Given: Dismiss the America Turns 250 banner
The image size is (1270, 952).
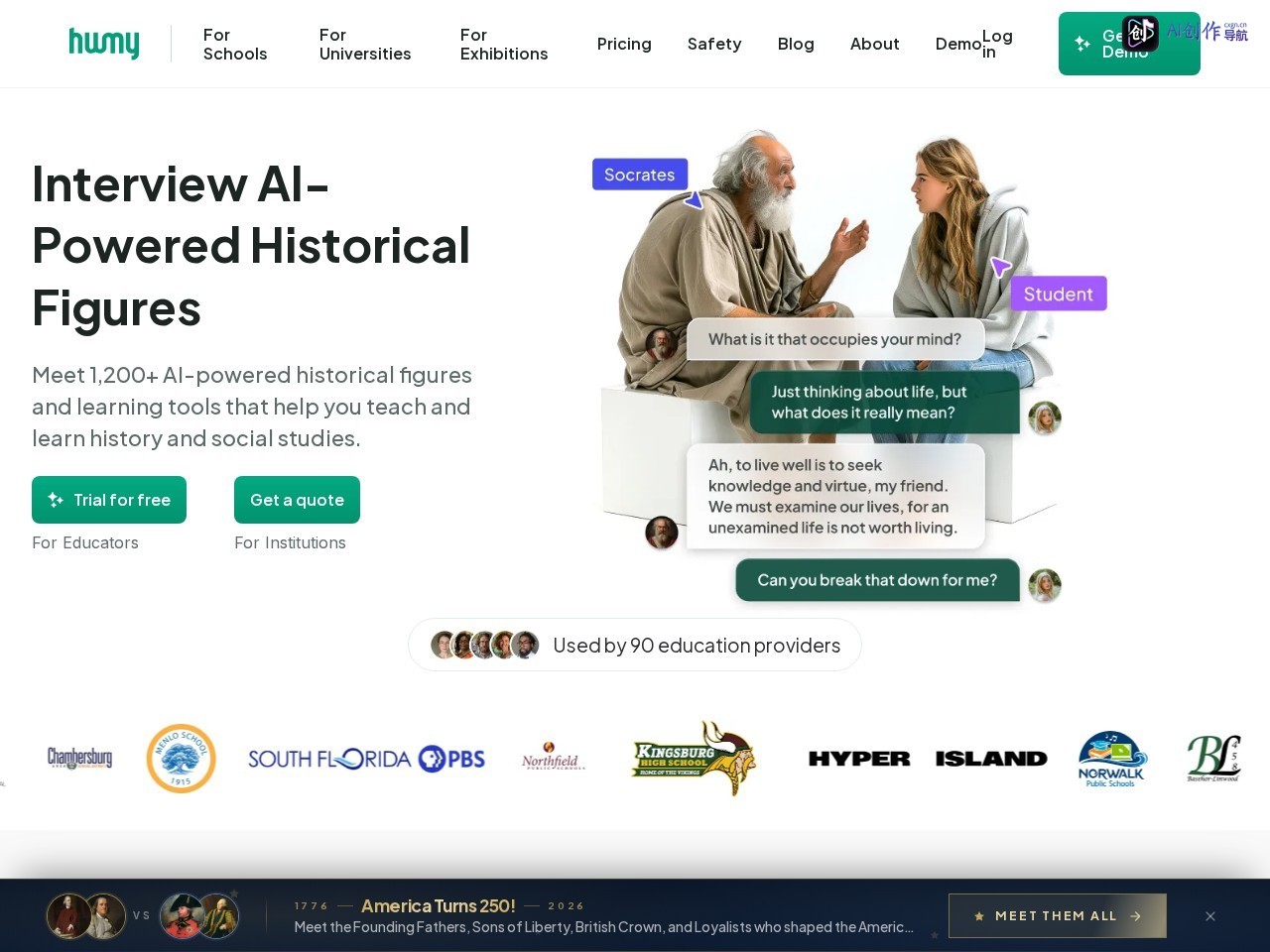Looking at the screenshot, I should 1210,916.
